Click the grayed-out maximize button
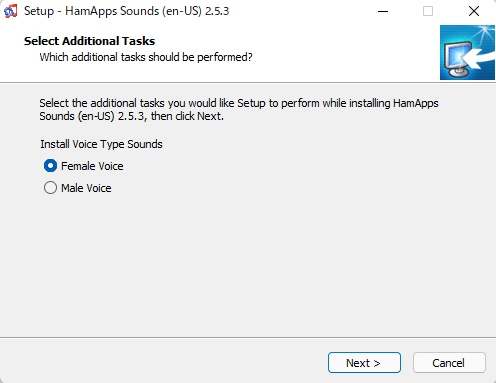The image size is (496, 383). click(428, 11)
